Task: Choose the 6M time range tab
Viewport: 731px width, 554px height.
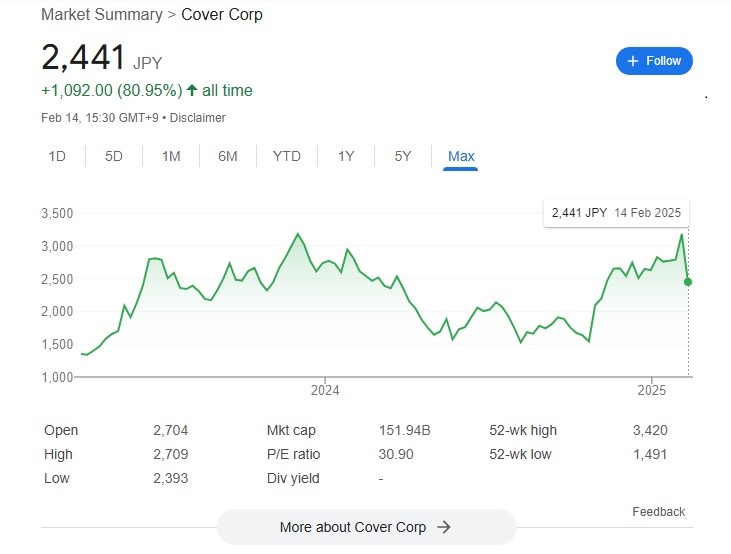Action: pyautogui.click(x=228, y=156)
